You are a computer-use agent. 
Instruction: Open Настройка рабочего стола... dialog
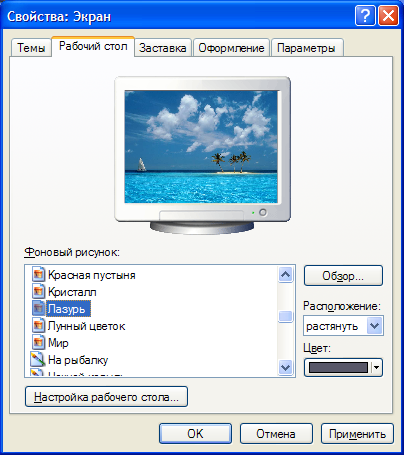(106, 397)
